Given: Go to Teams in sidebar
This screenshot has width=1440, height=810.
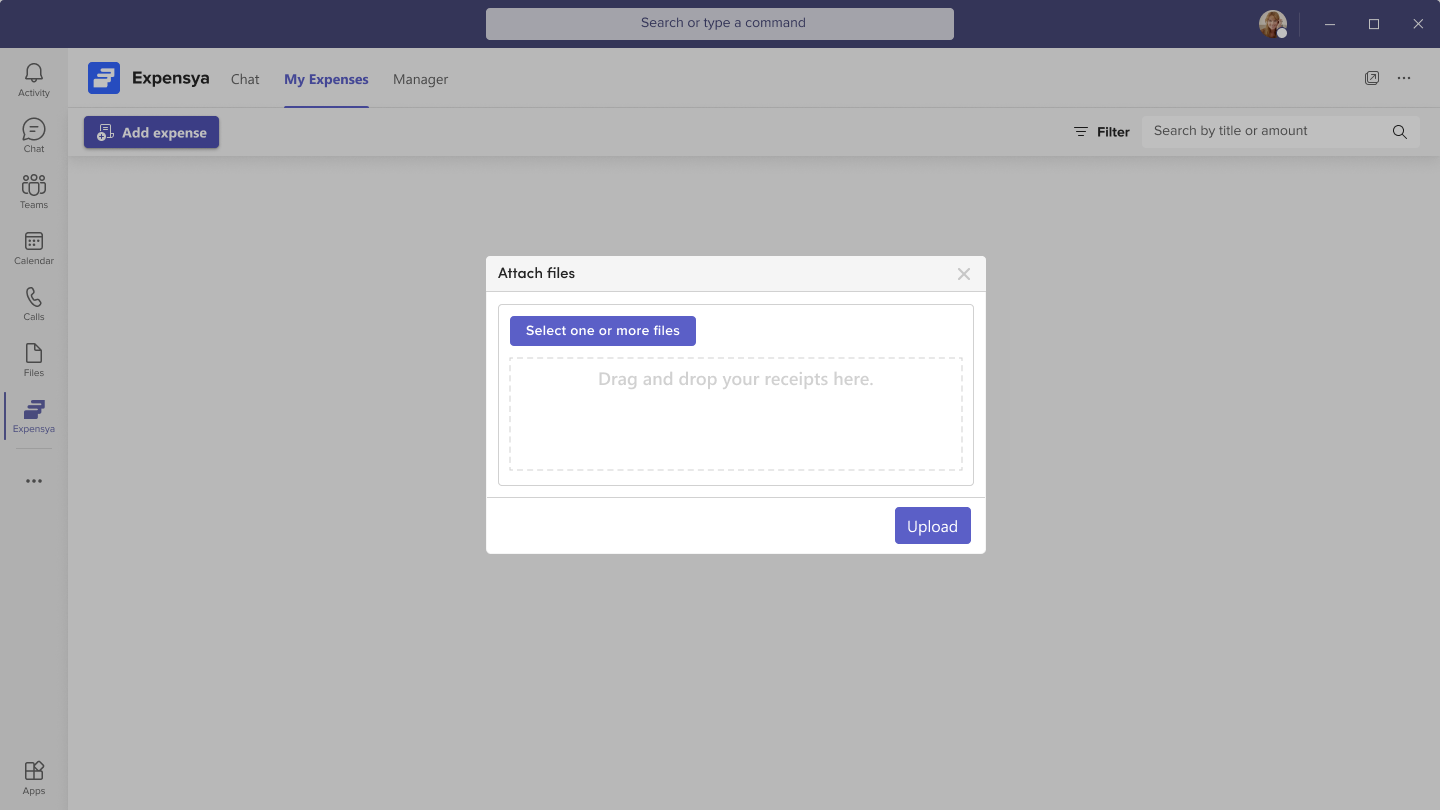Looking at the screenshot, I should click(x=34, y=192).
